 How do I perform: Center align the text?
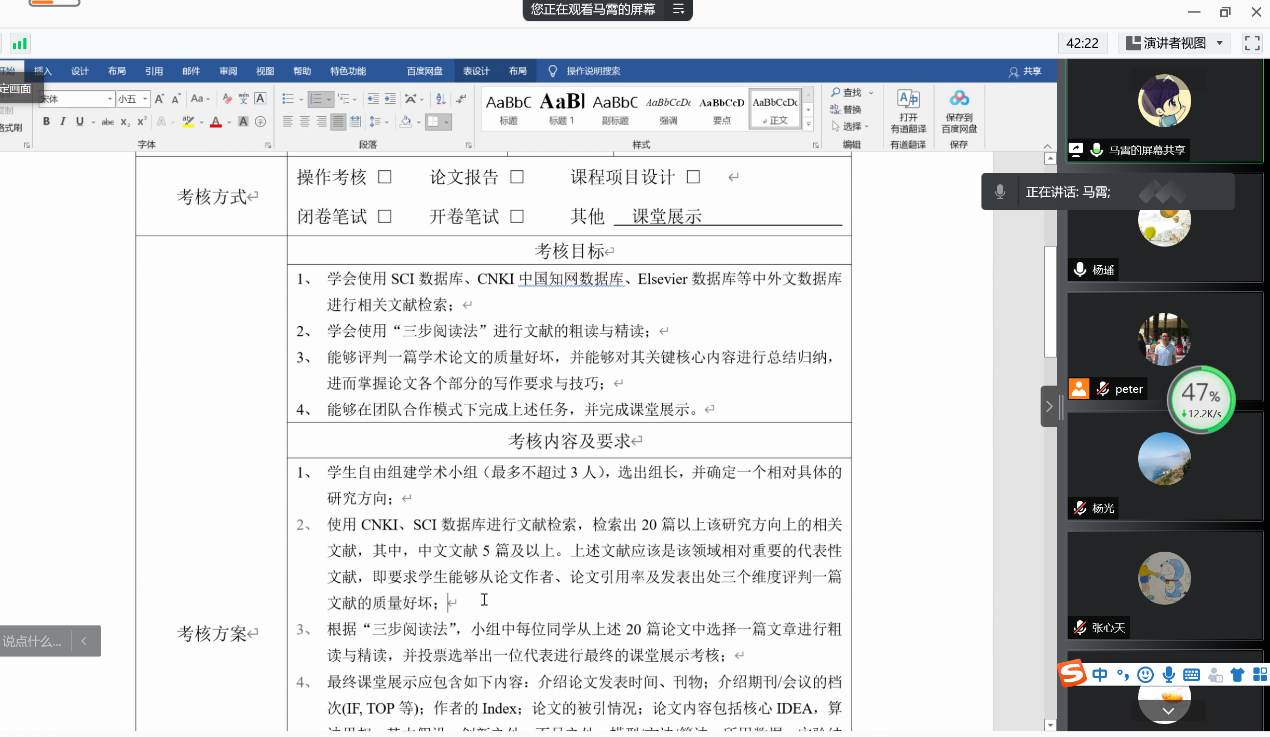coord(305,122)
